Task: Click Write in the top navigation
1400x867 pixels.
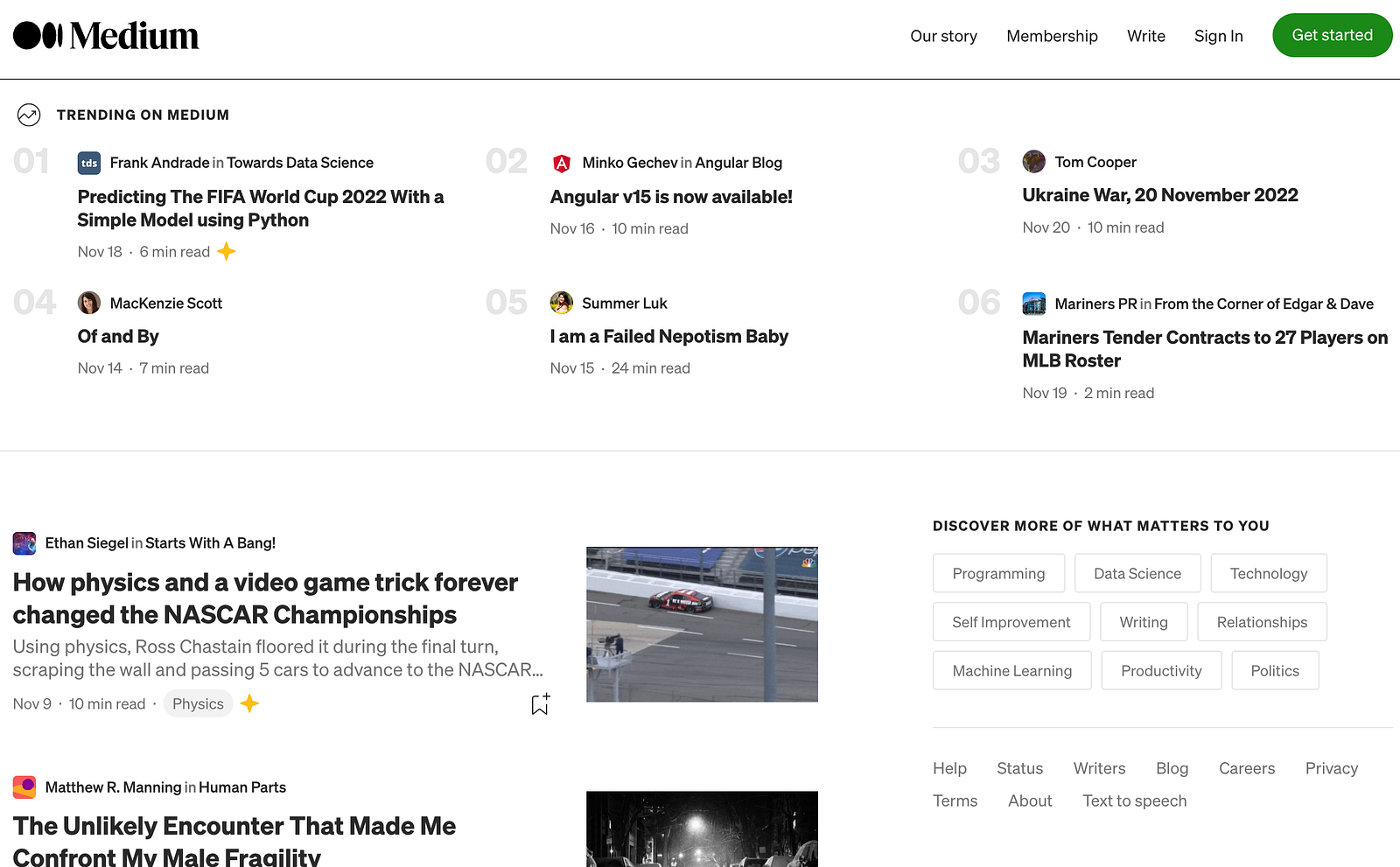Action: coord(1146,36)
